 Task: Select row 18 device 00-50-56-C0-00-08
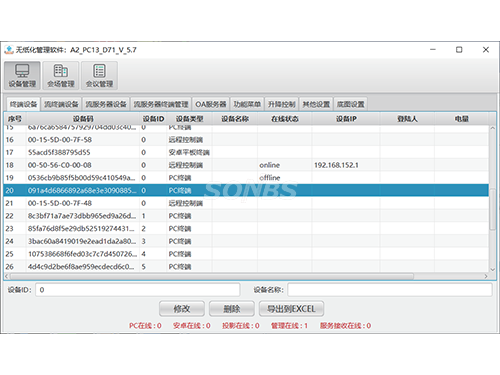247,165
